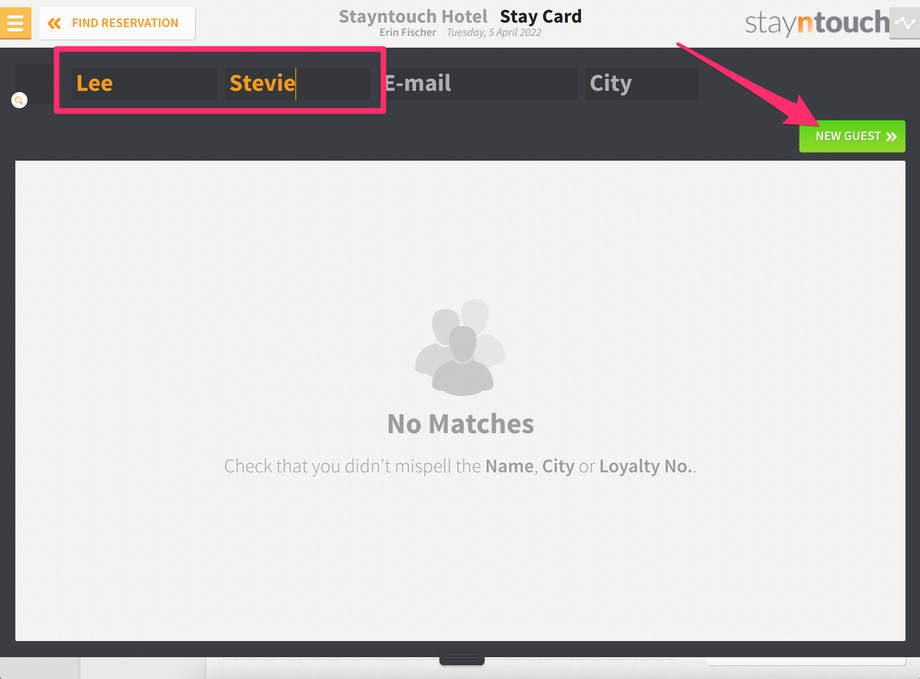Open the orange hamburger main menu
This screenshot has height=679, width=920.
15,23
